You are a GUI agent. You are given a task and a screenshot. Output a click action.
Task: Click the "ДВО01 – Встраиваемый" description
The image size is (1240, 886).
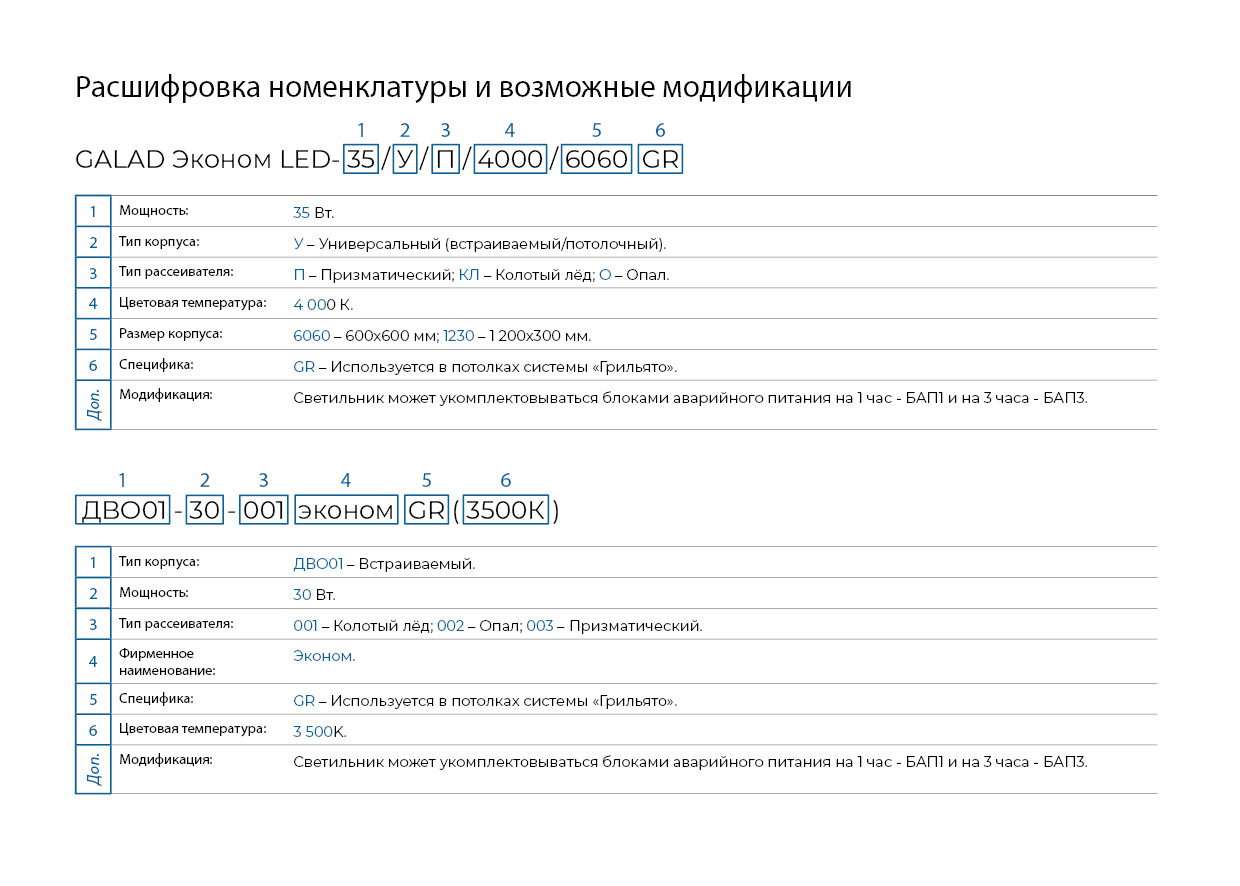pos(384,564)
